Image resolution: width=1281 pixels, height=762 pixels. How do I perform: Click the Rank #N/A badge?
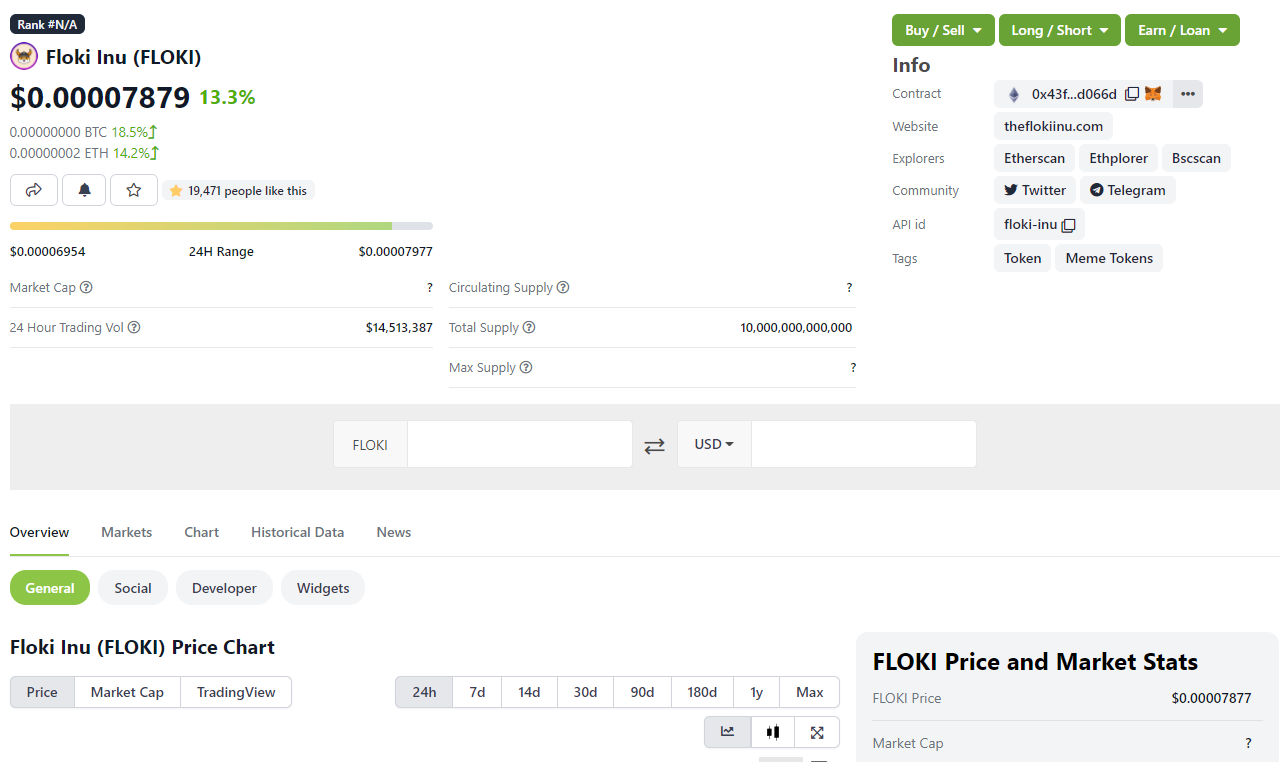tap(47, 24)
